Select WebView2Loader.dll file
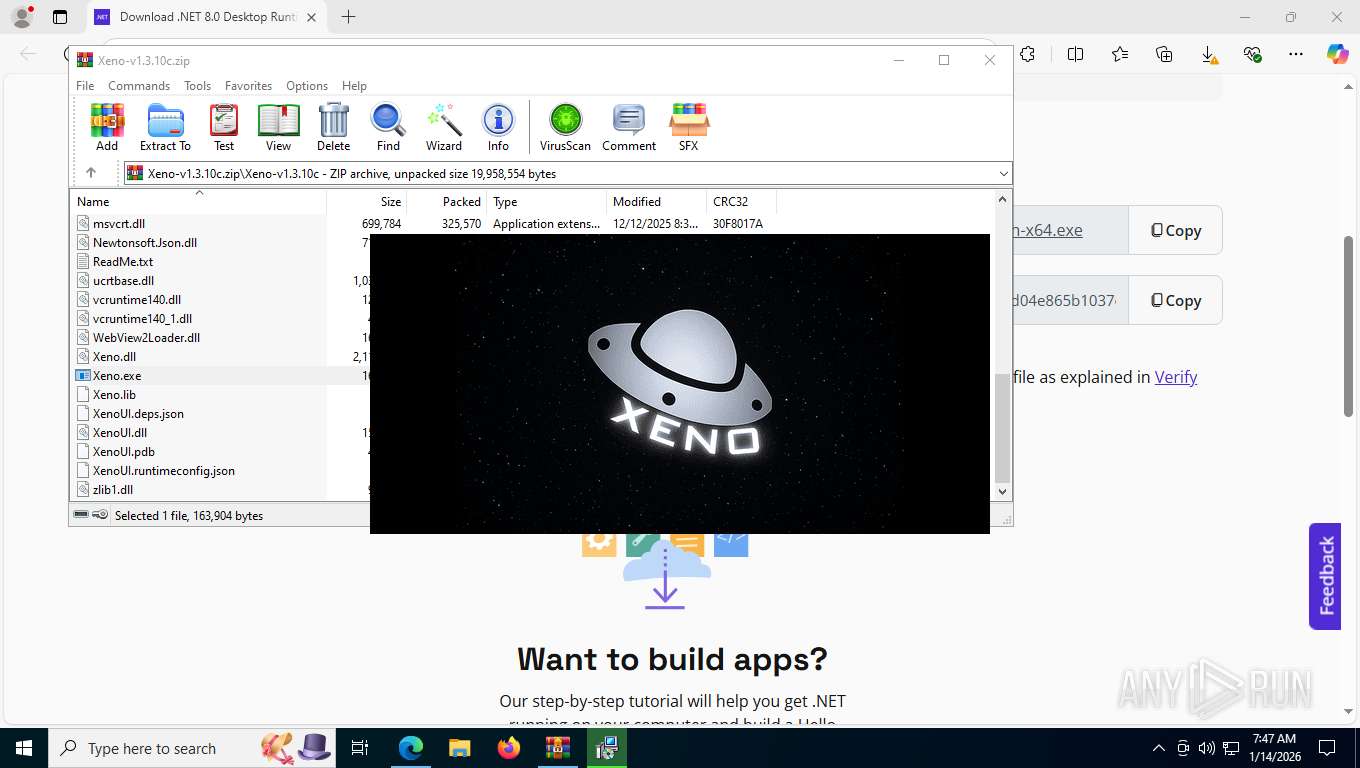1360x768 pixels. point(146,338)
